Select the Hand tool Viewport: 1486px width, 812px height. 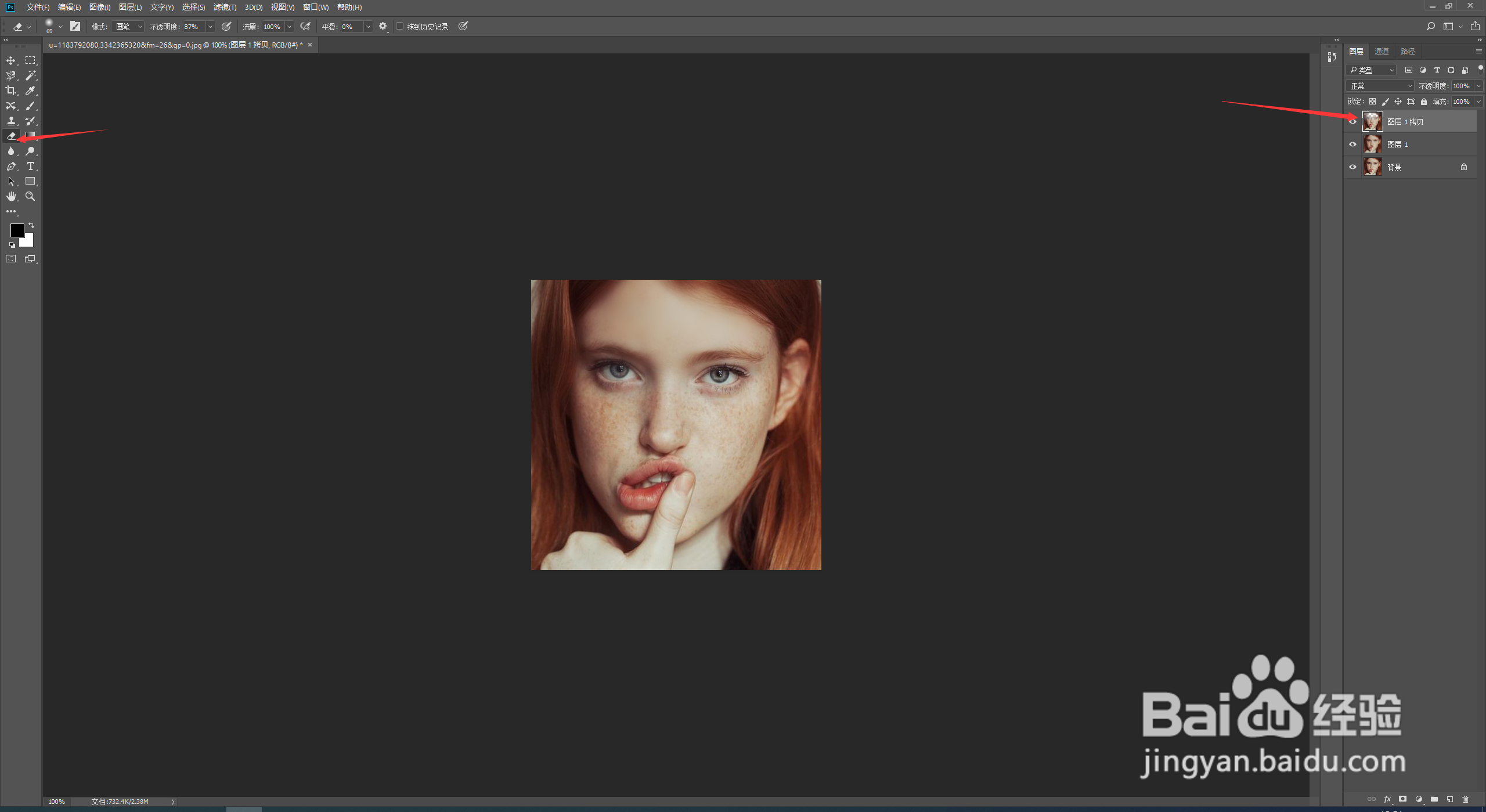pyautogui.click(x=10, y=197)
